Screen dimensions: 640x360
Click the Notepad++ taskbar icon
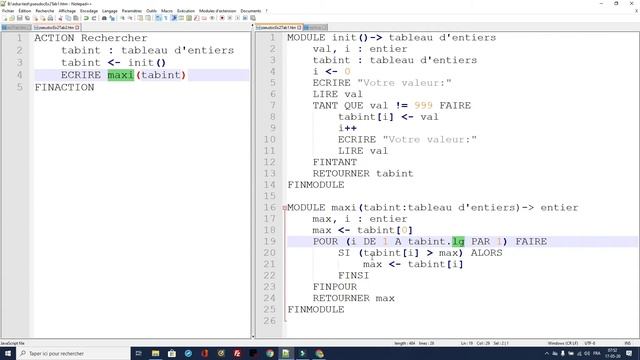click(286, 353)
